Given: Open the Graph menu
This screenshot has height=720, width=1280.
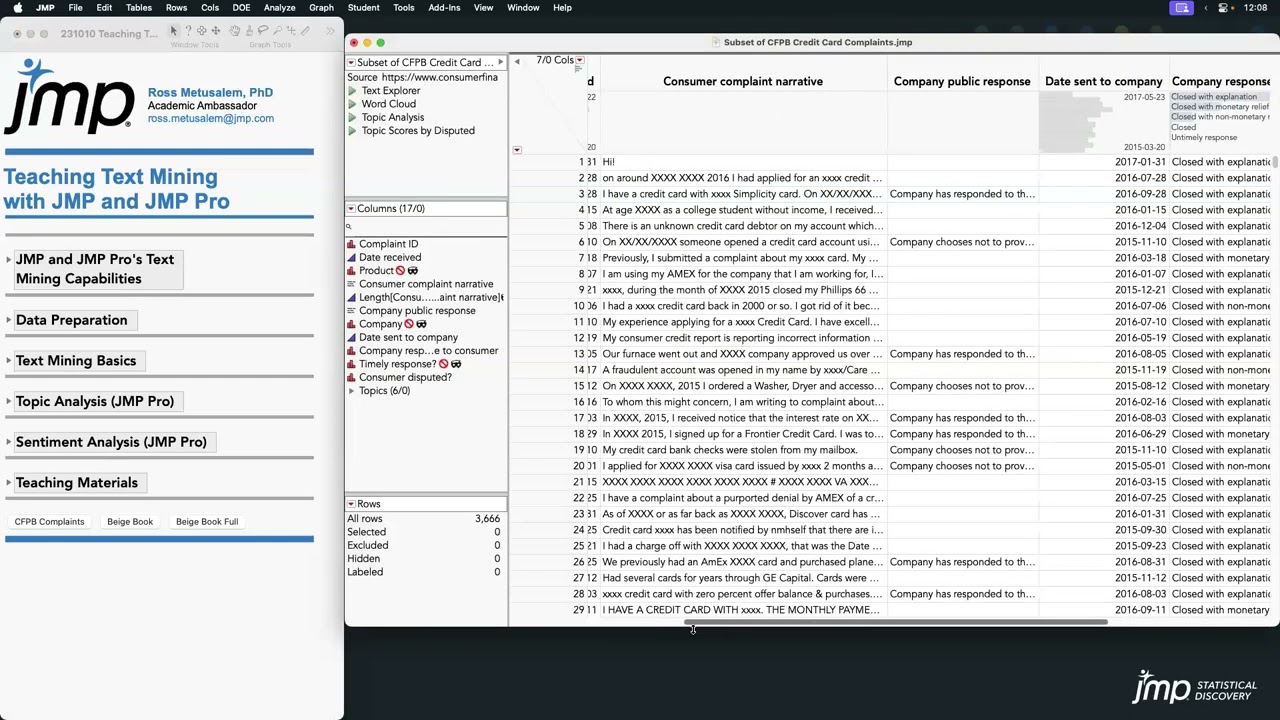Looking at the screenshot, I should [x=321, y=8].
